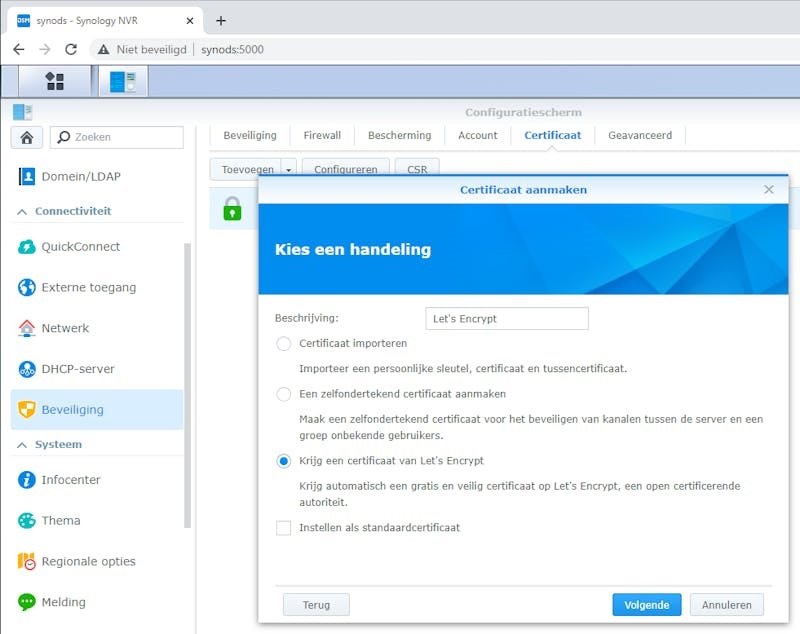Click the browser back arrow

(x=19, y=49)
